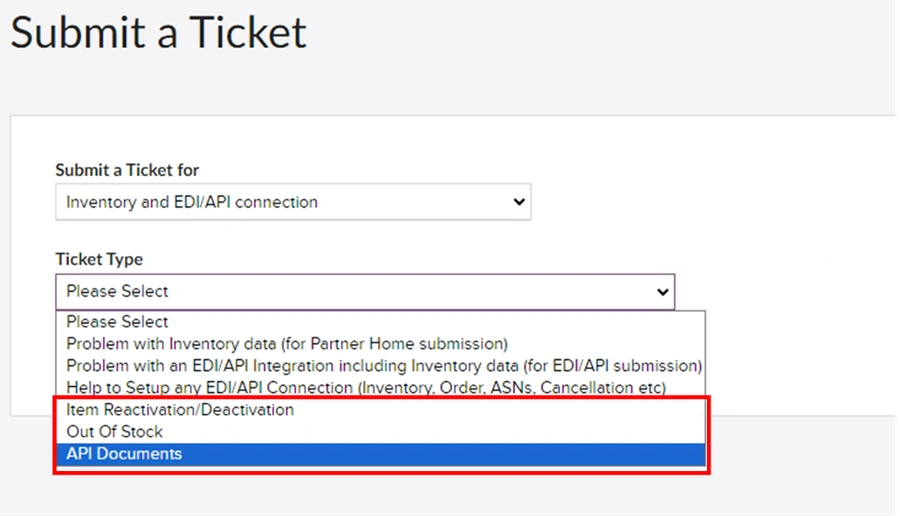Click empty space right of 'Item Reactivation/Deactivation'
Viewport: 900px width, 516px height.
tap(499, 410)
